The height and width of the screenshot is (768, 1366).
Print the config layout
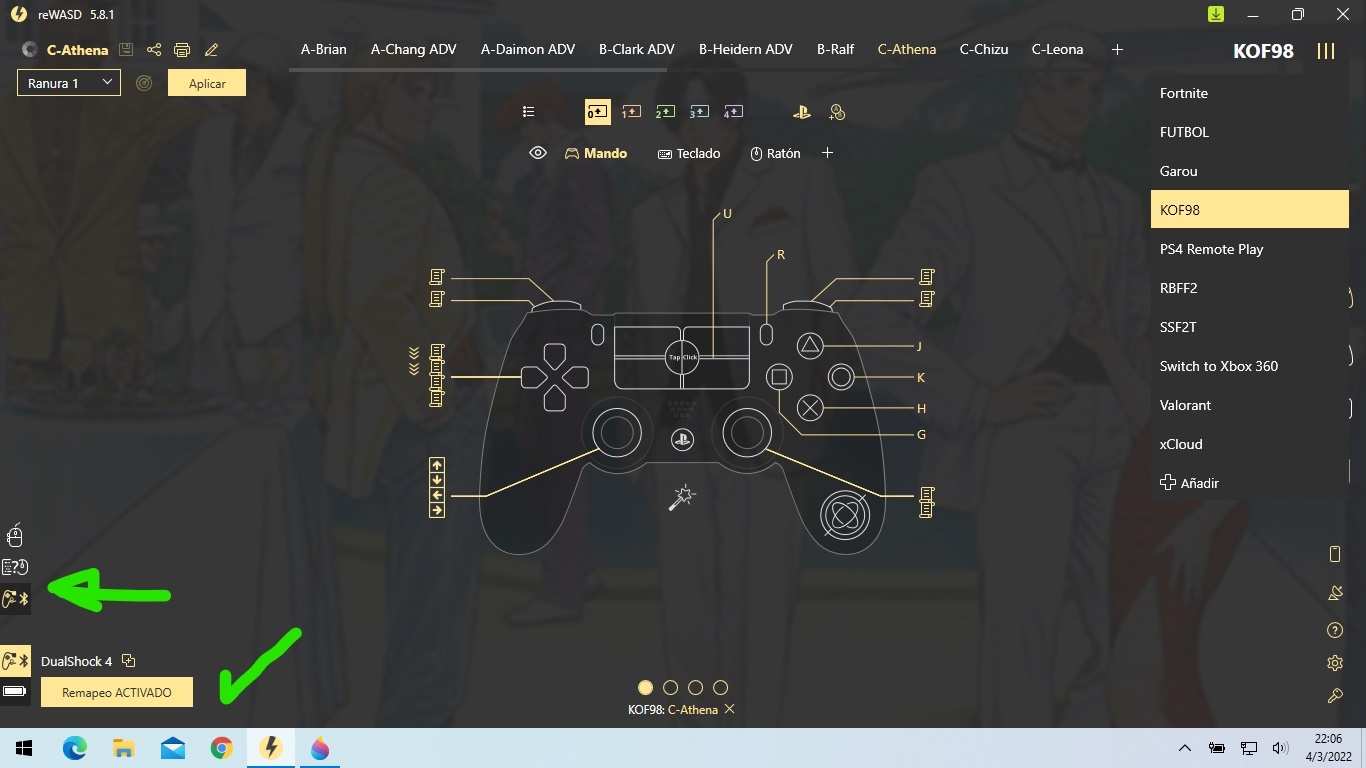[x=182, y=50]
